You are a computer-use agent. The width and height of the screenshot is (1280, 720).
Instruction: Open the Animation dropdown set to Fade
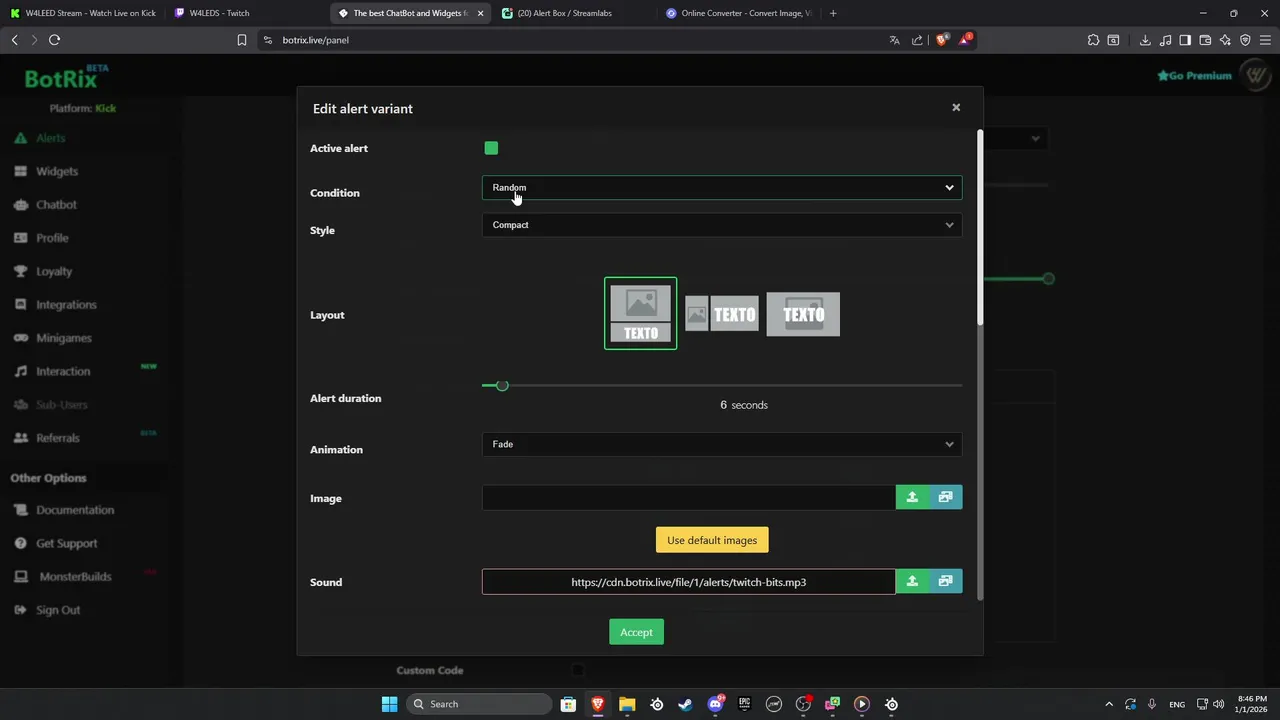(722, 444)
